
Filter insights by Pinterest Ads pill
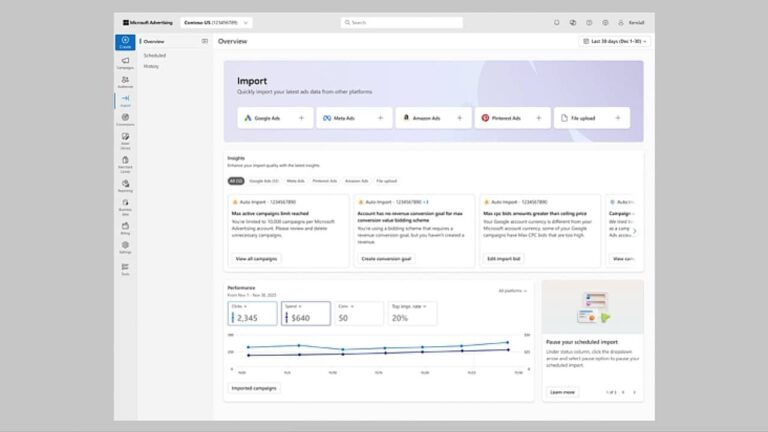coord(325,181)
